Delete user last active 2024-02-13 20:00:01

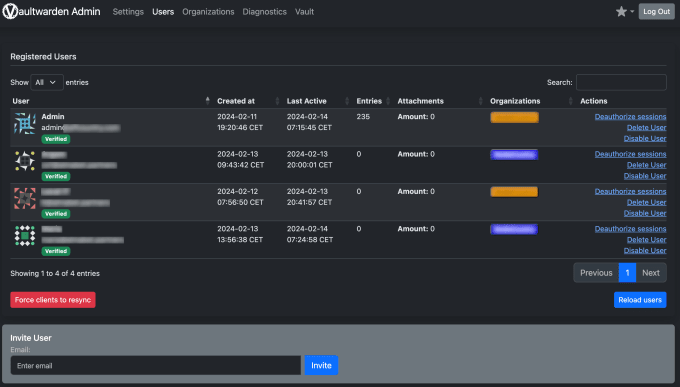(647, 165)
